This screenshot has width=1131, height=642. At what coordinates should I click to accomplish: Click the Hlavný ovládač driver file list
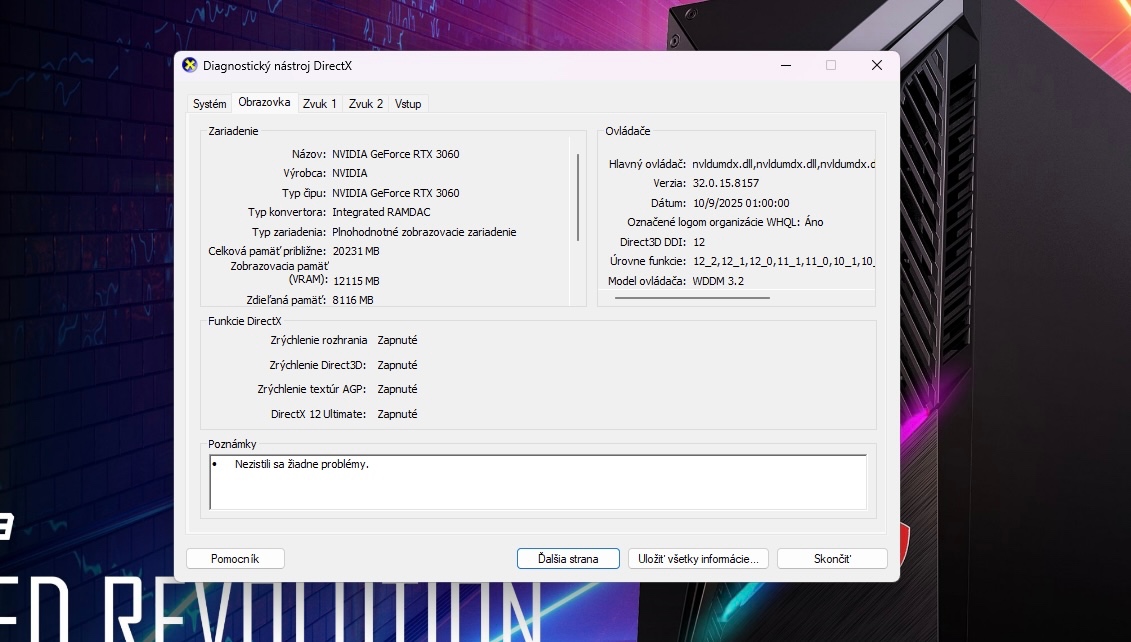[x=783, y=164]
